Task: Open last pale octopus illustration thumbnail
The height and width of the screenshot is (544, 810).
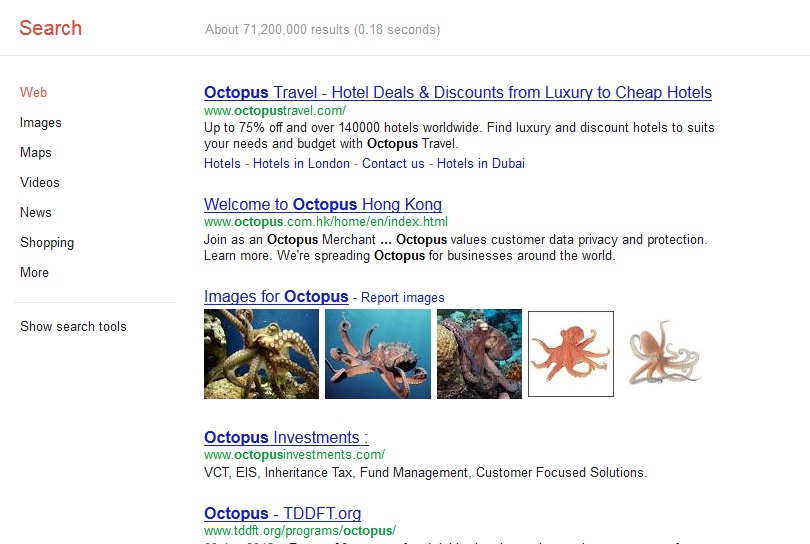Action: [x=664, y=353]
